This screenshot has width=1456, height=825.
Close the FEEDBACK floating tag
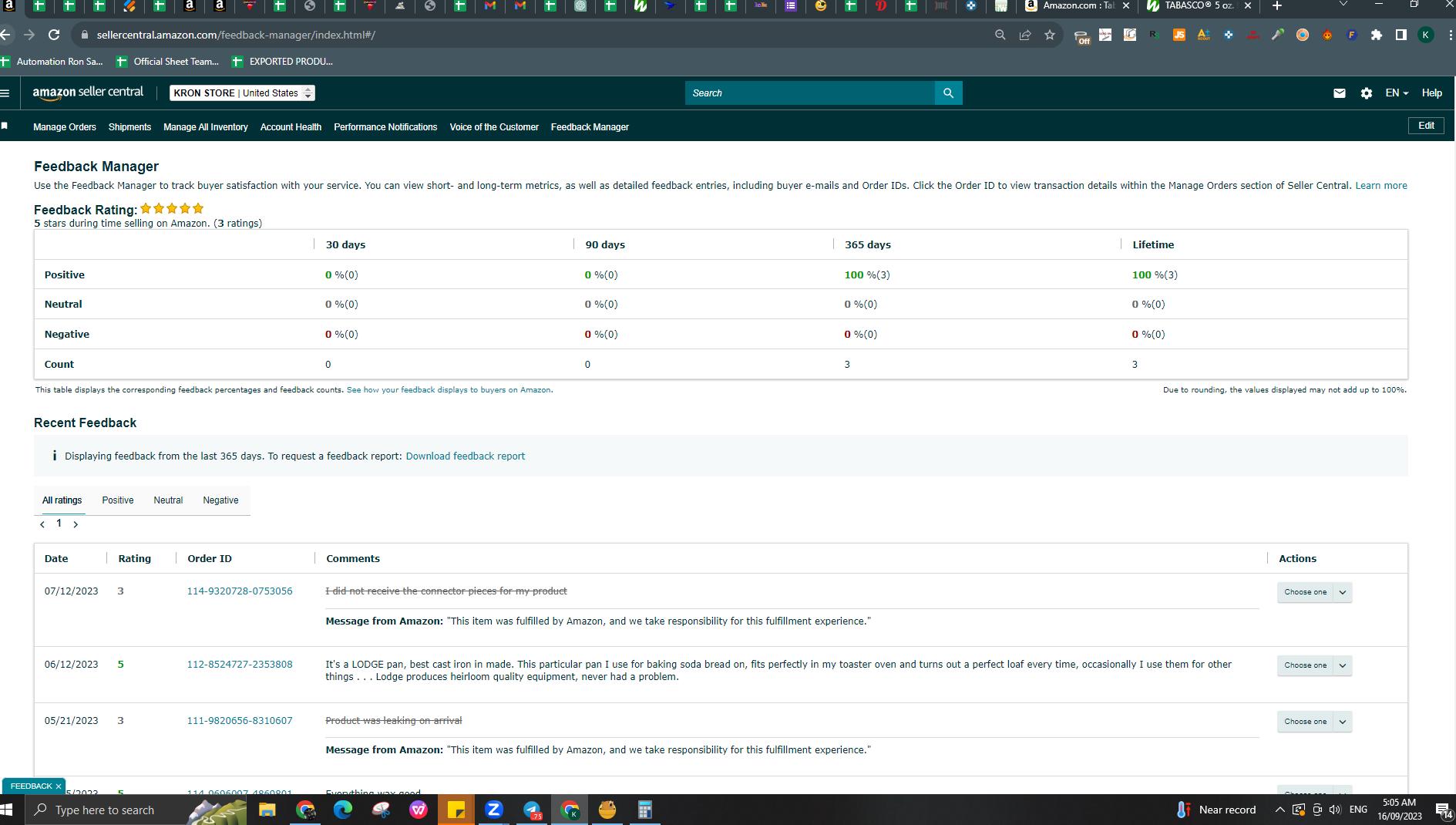pos(59,786)
